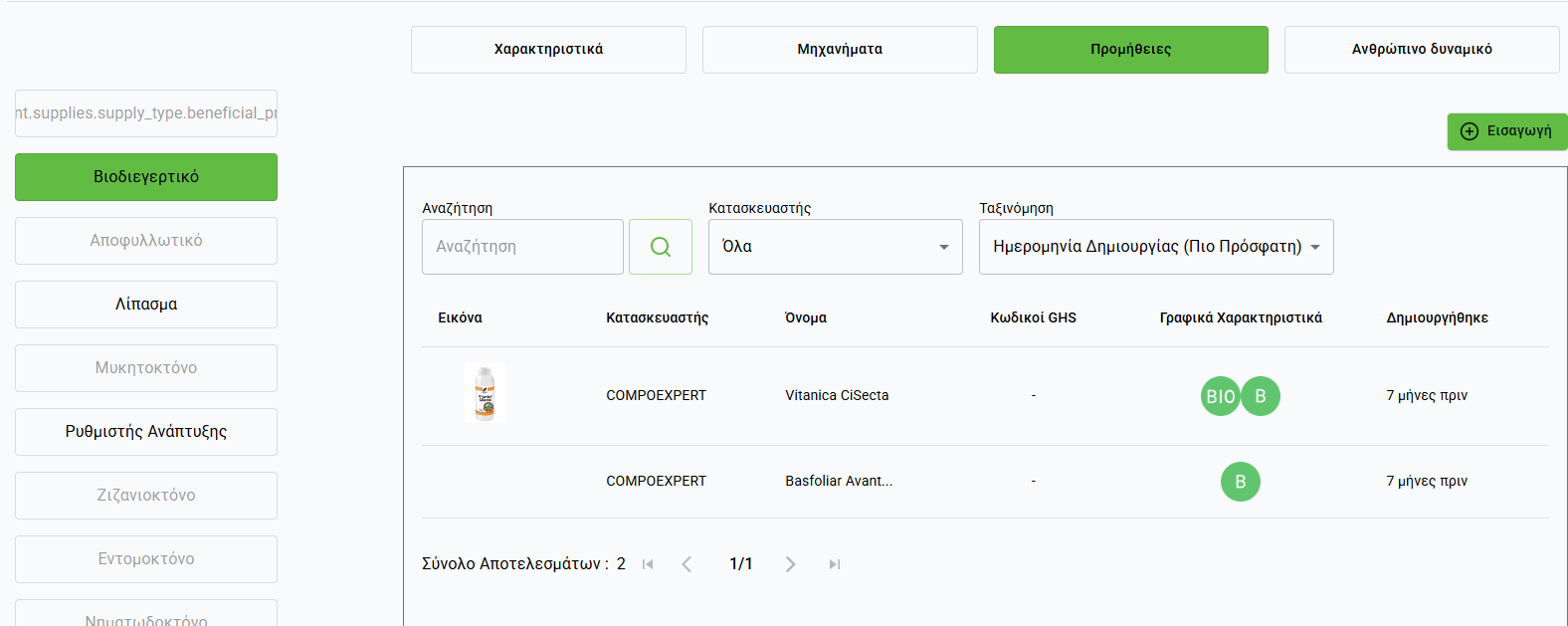Open the Vitanica CiSecta product thumbnail
This screenshot has height=626, width=1568.
486,394
